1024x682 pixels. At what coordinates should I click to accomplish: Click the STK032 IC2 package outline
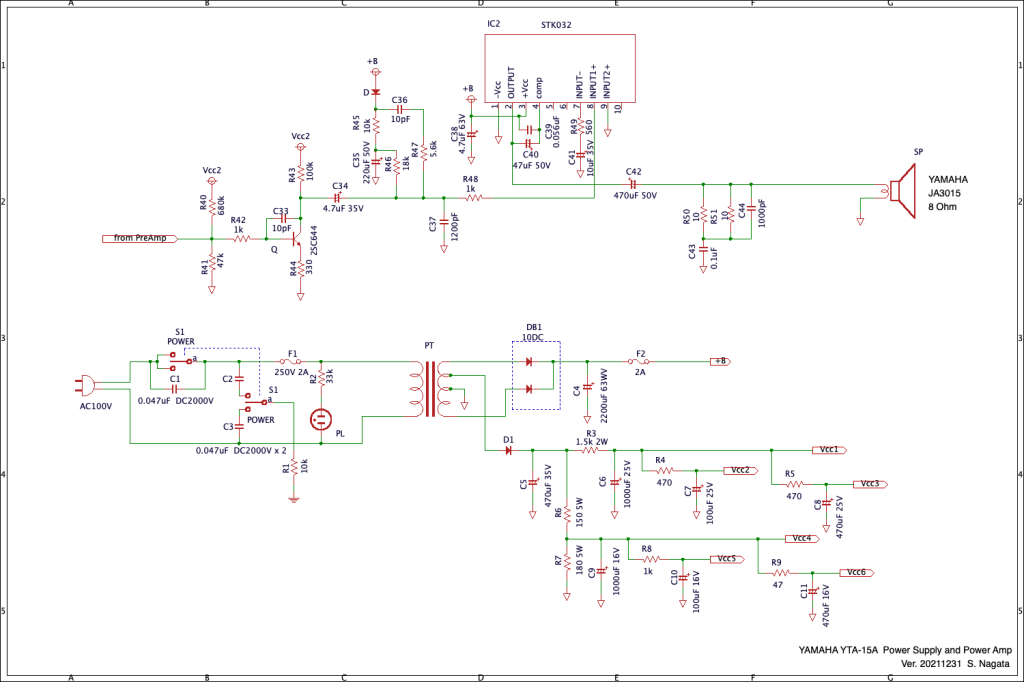[559, 58]
